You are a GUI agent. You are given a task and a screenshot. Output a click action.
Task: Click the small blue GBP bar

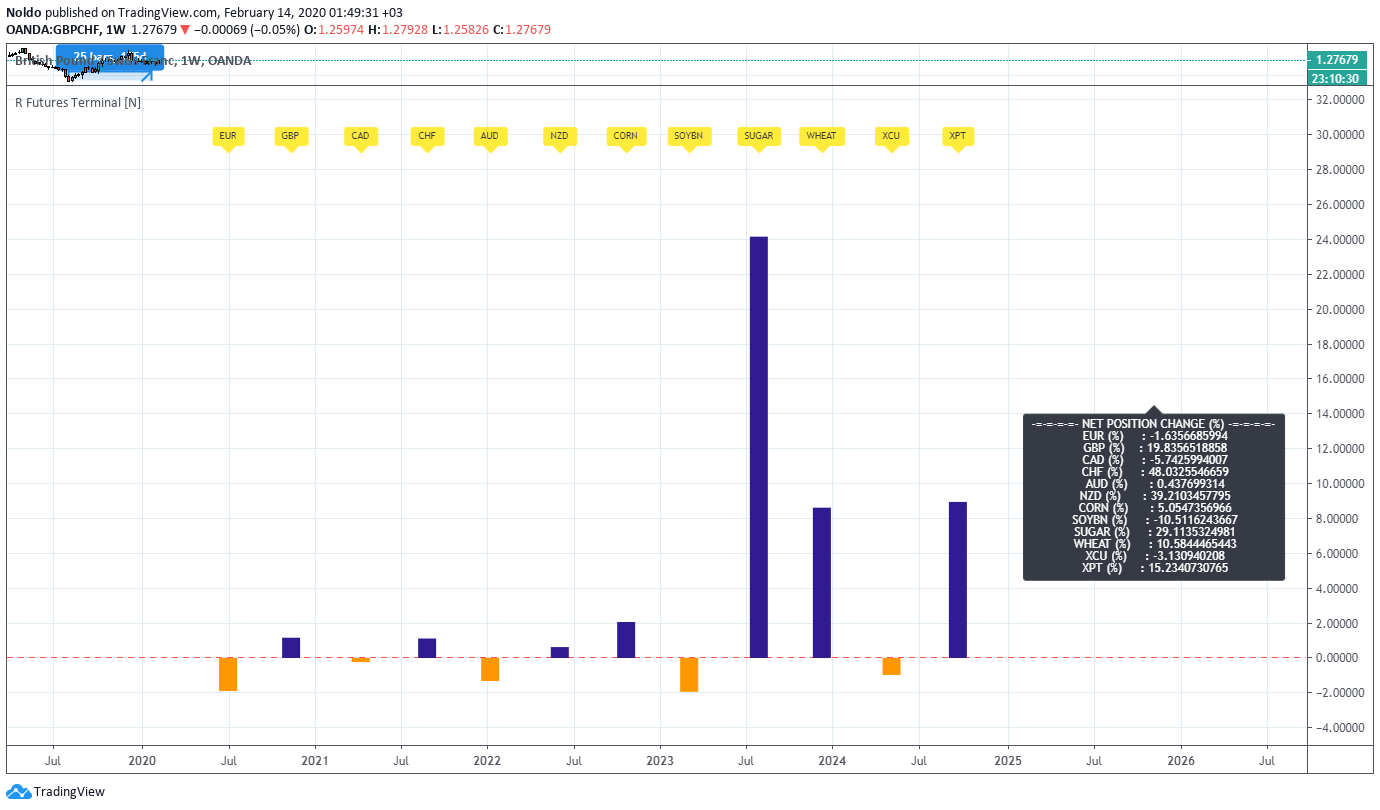coord(291,648)
